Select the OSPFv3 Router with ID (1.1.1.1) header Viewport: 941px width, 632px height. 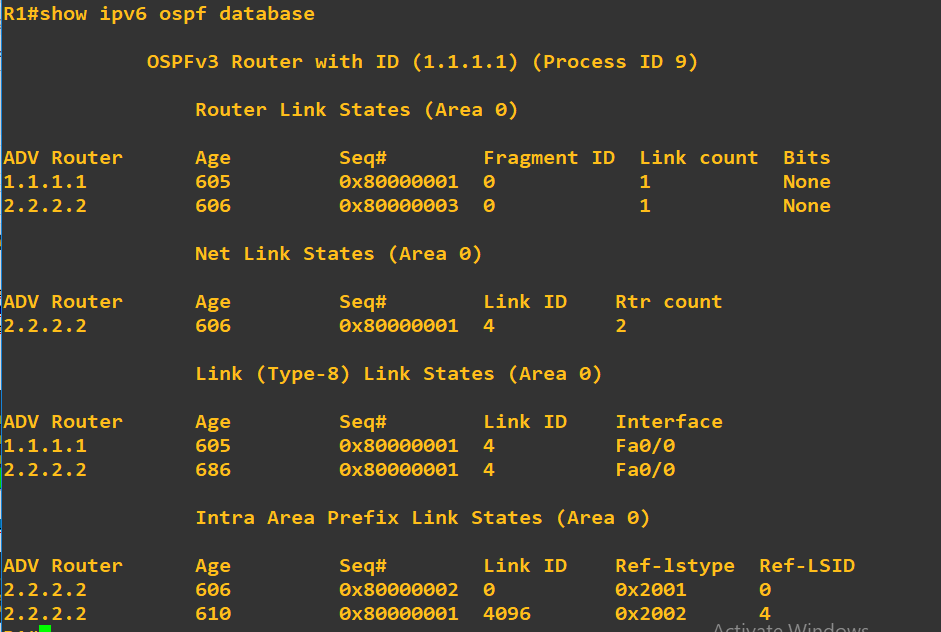click(x=422, y=62)
